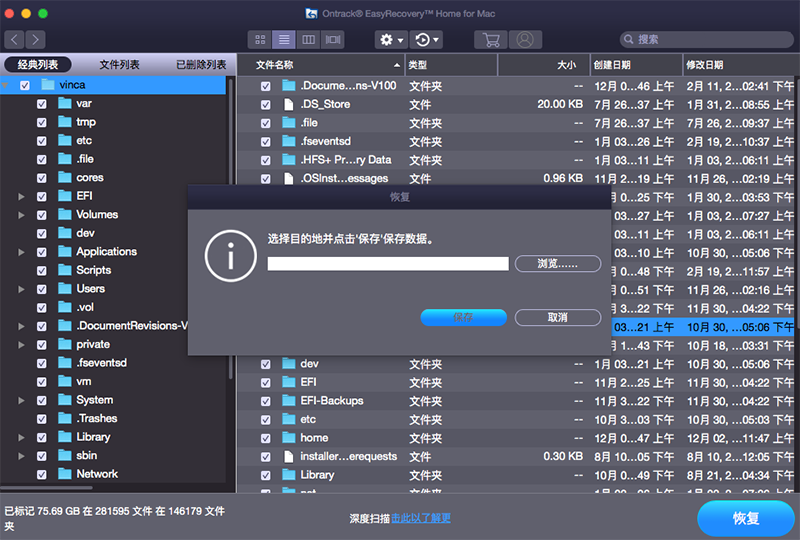Sort by the 创建日期 column header

[636, 65]
